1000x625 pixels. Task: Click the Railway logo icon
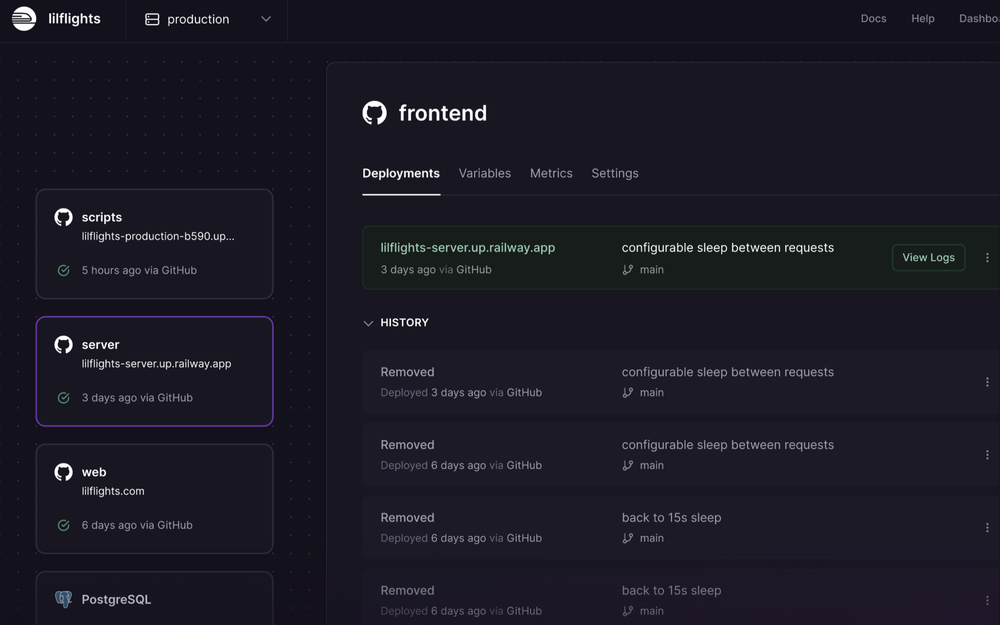[24, 19]
